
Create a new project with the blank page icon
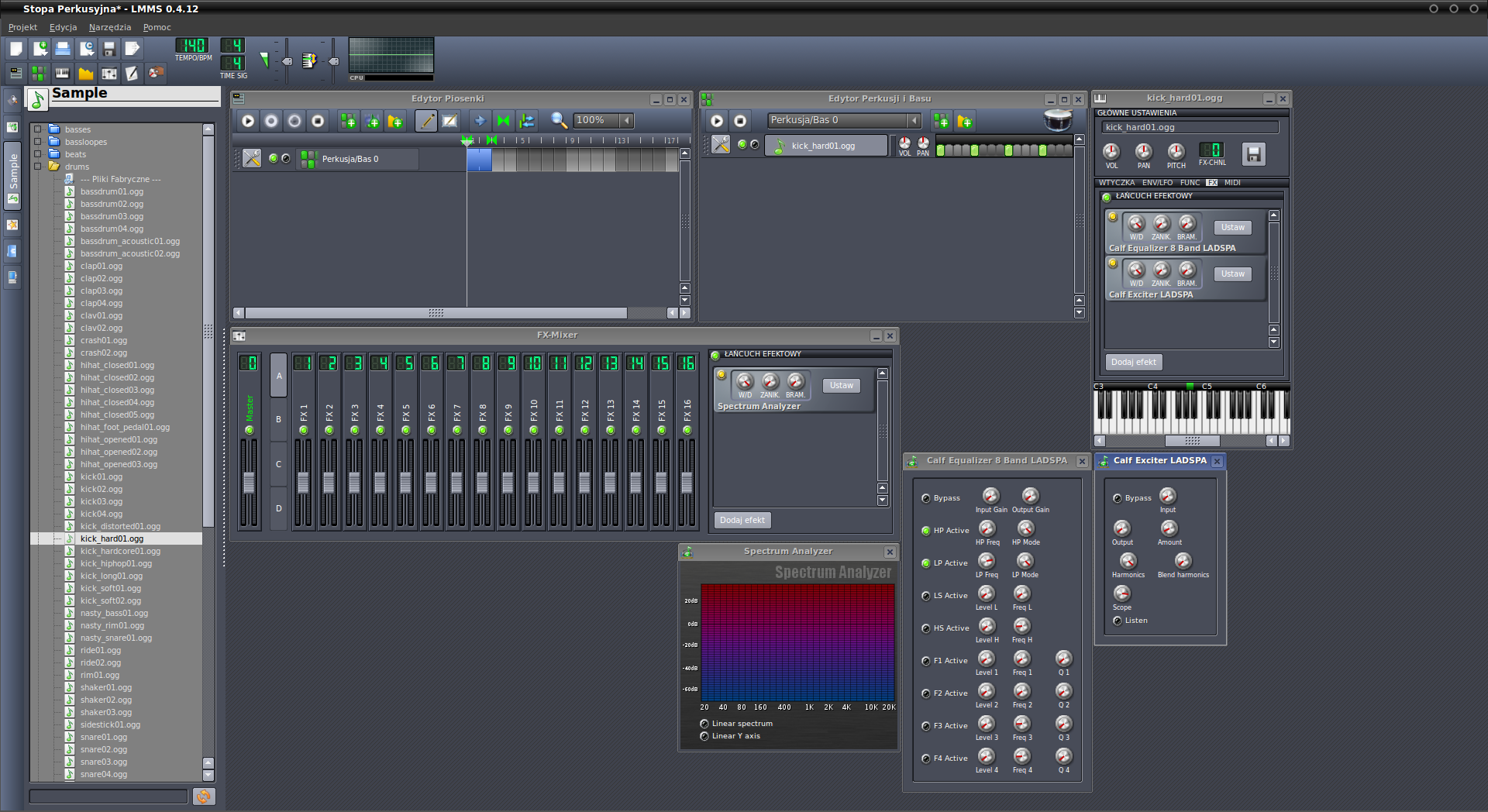[x=15, y=49]
